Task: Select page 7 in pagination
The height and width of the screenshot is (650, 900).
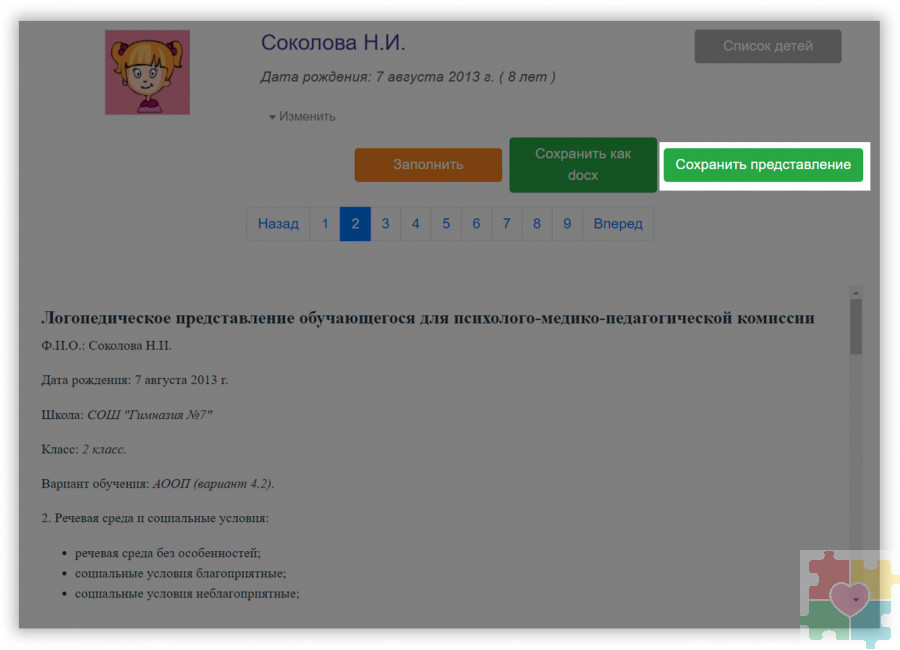Action: click(x=507, y=224)
